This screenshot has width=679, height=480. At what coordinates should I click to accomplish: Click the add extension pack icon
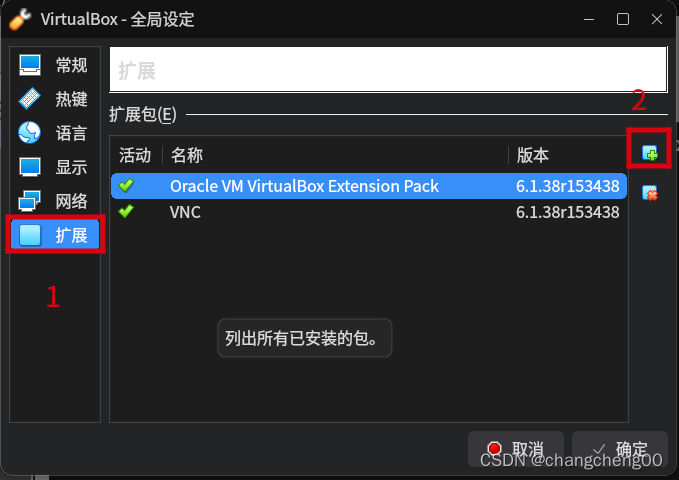coord(650,152)
